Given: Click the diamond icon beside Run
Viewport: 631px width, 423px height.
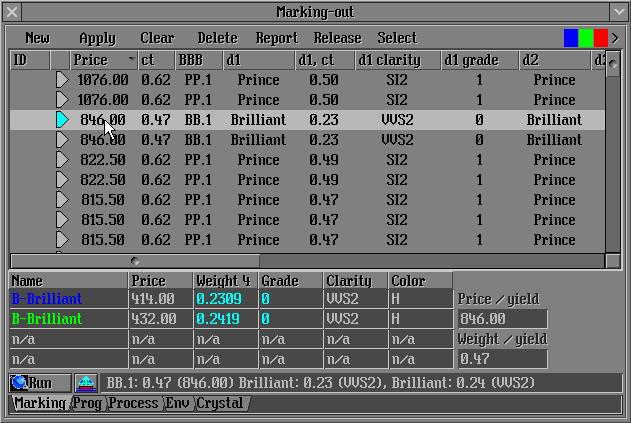Looking at the screenshot, I should (86, 383).
